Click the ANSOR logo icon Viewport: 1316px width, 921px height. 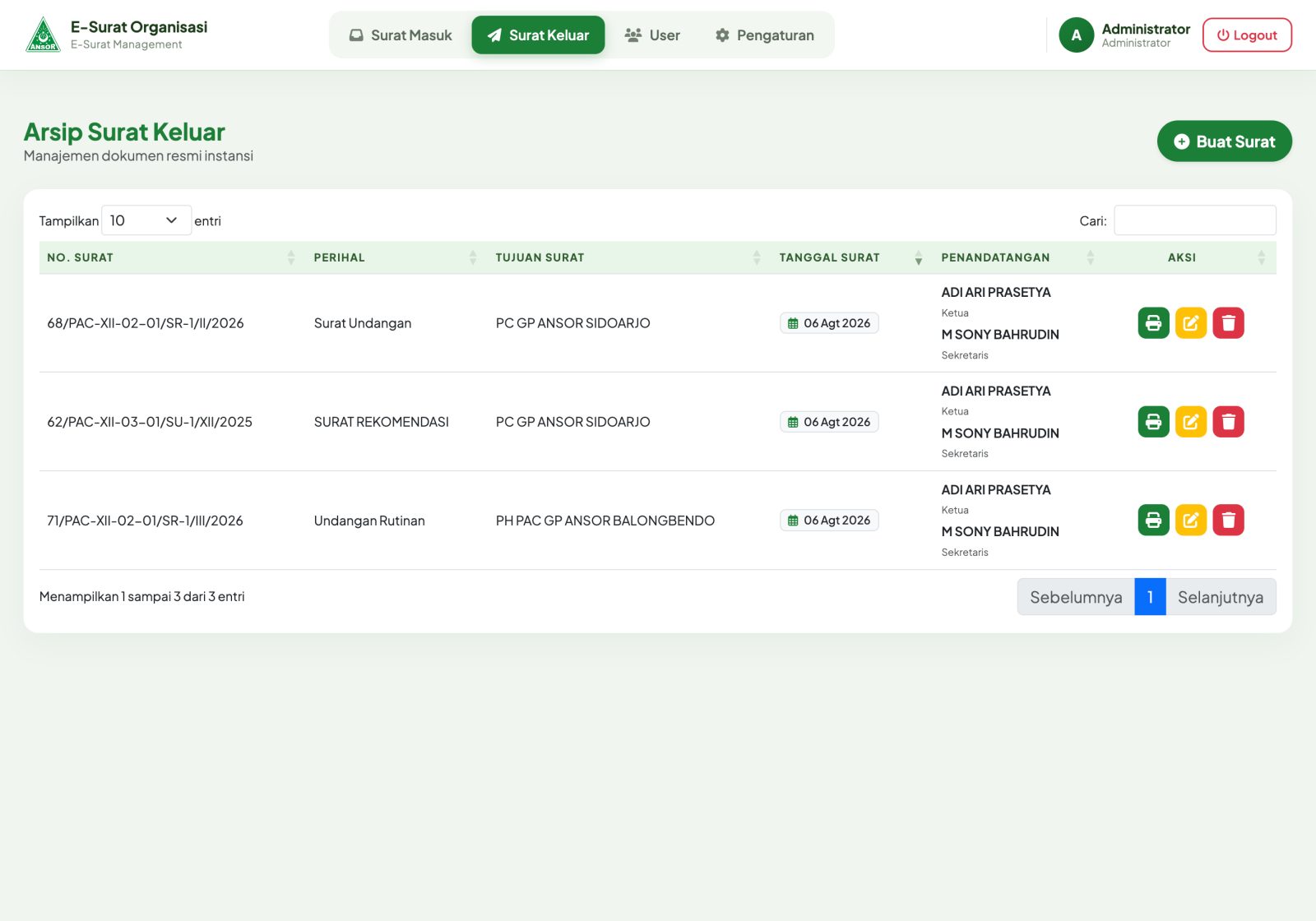(43, 35)
